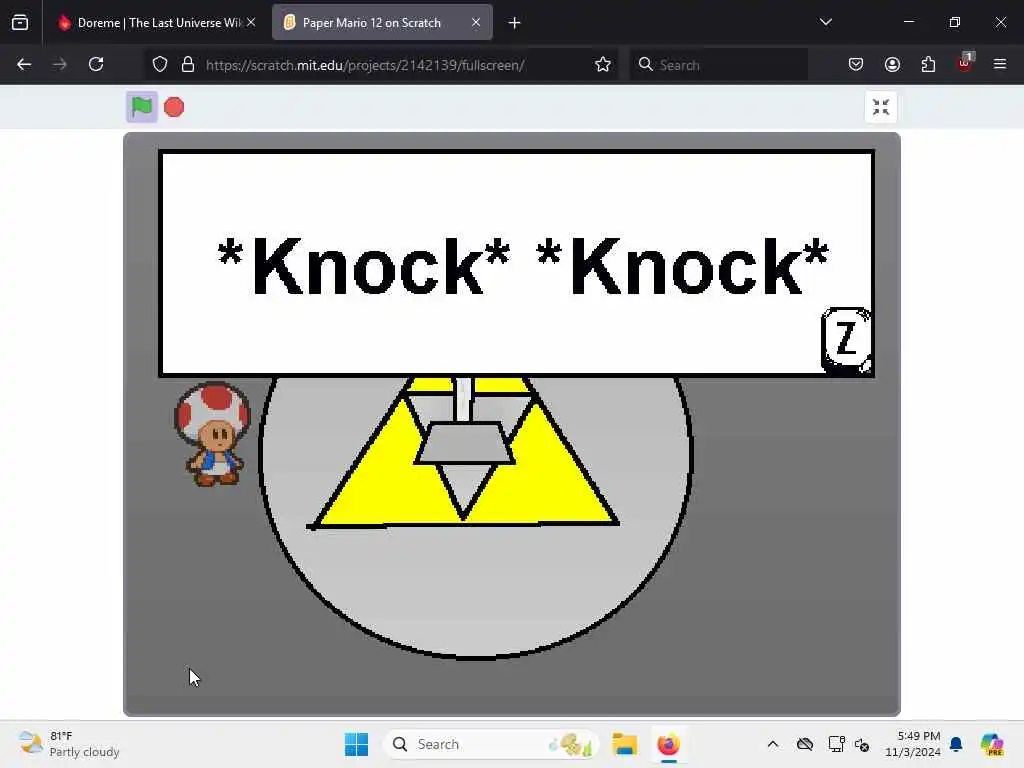Go back to the previous page
The width and height of the screenshot is (1024, 768).
[24, 64]
